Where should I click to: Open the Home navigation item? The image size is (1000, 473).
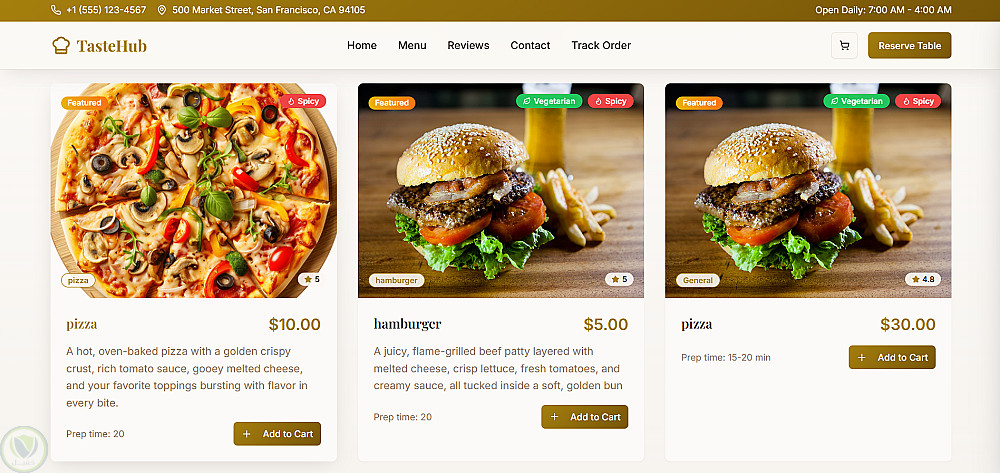362,45
